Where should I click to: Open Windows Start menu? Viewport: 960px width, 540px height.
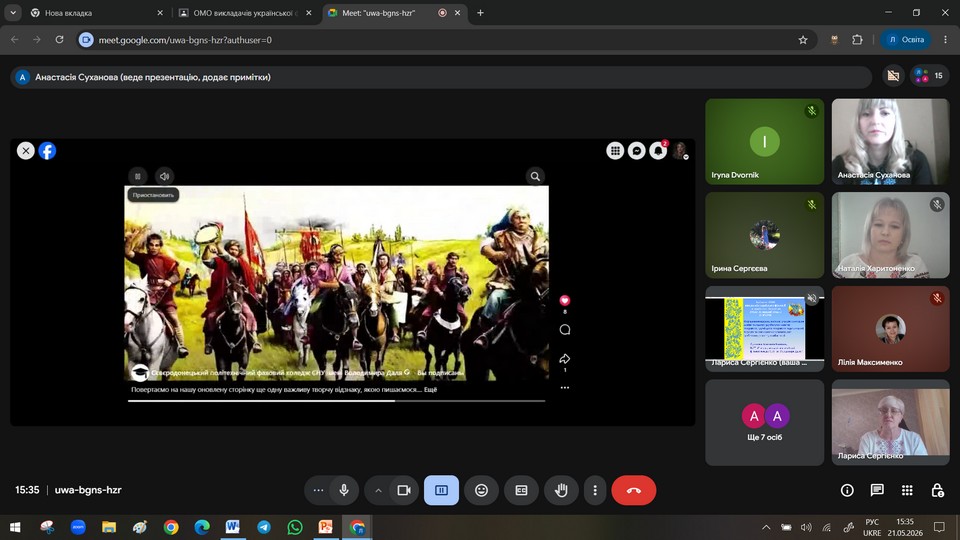coord(15,527)
